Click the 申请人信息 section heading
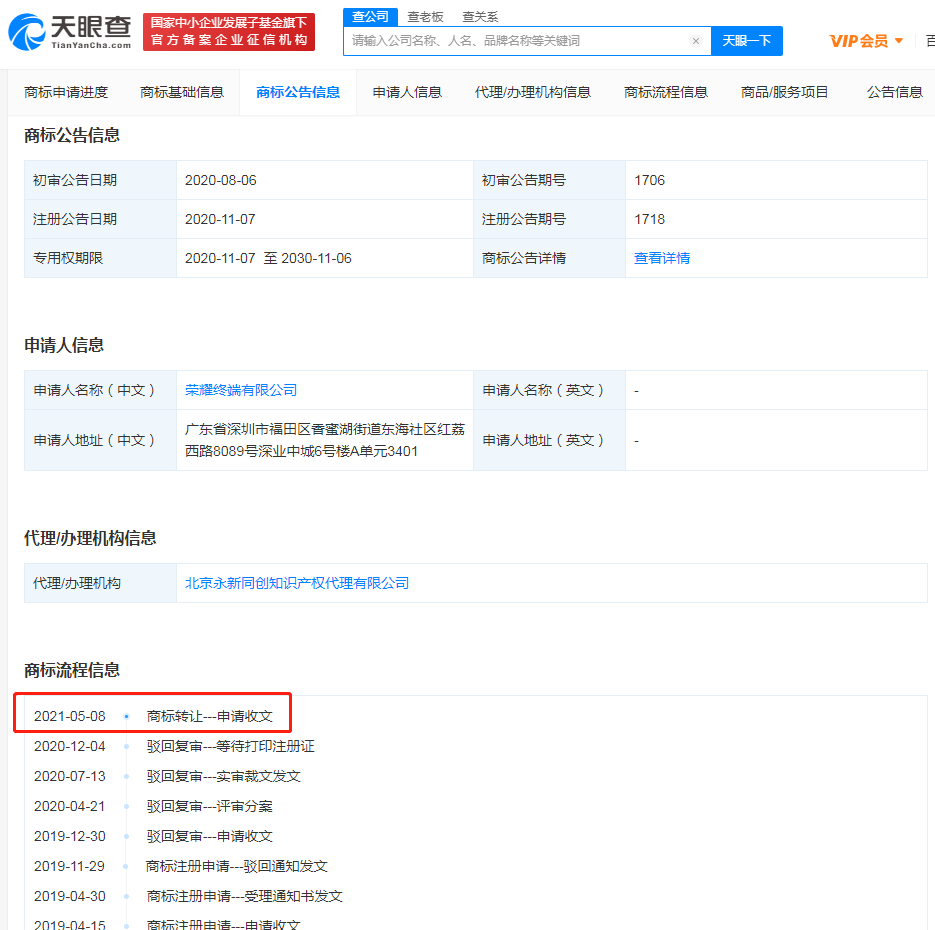Viewport: 935px width, 930px height. pos(64,345)
